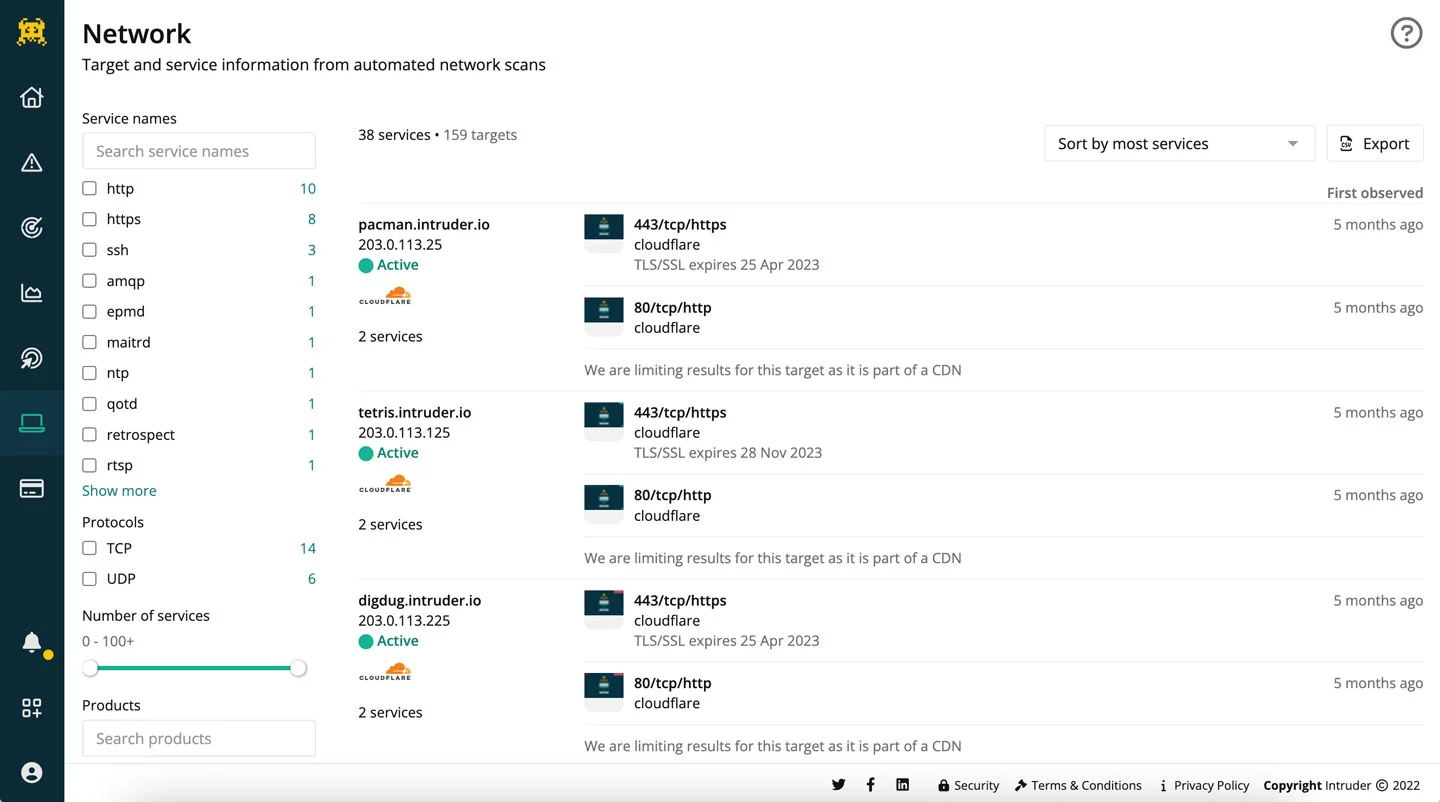The image size is (1440, 802).
Task: Open the Privacy Policy link
Action: click(1204, 785)
